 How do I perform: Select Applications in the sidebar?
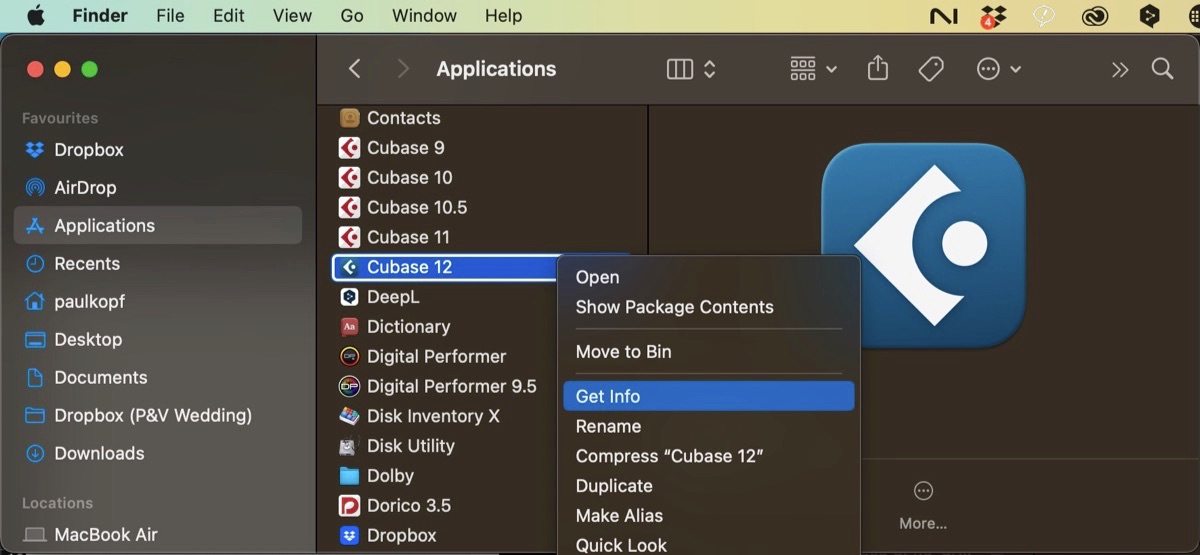coord(158,226)
